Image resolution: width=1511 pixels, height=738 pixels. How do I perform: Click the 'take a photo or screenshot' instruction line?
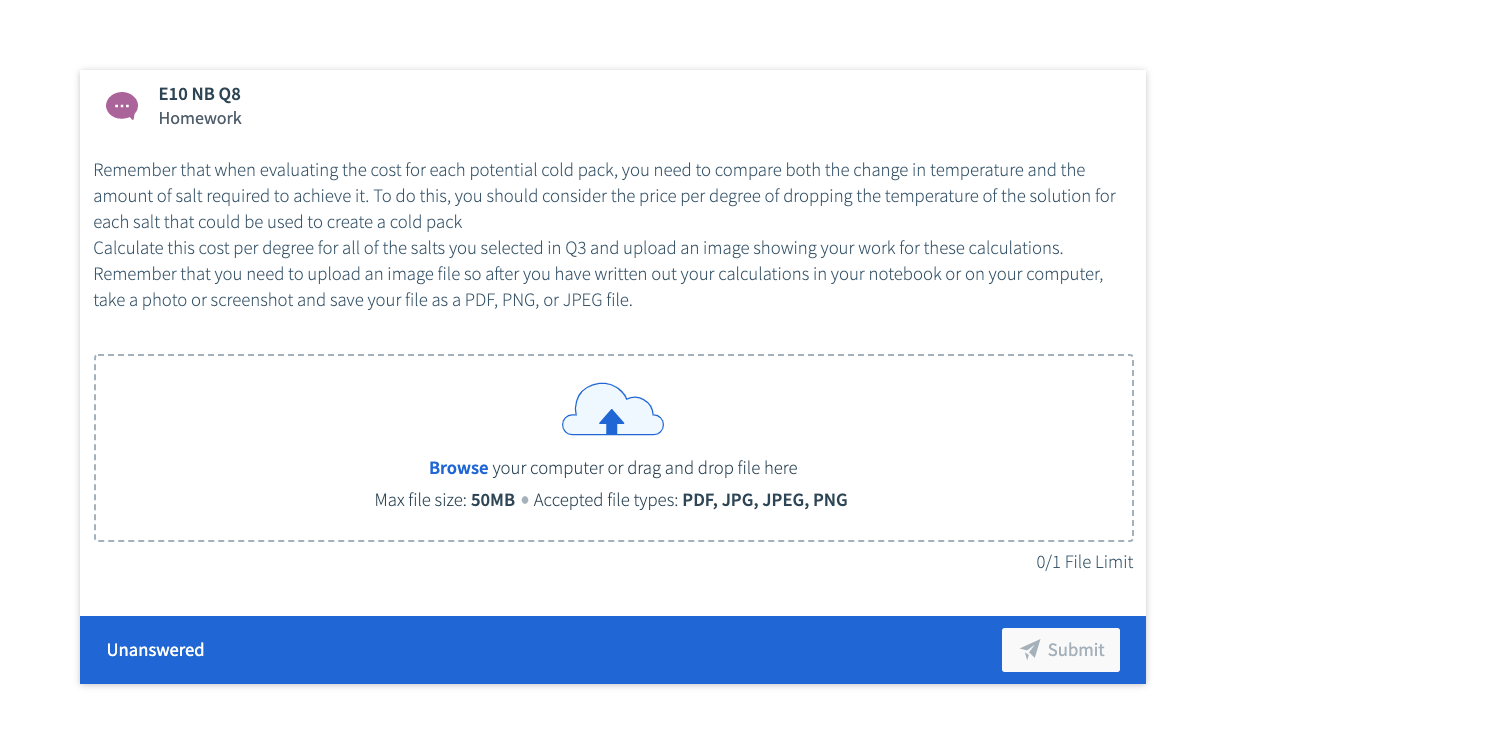(x=363, y=300)
